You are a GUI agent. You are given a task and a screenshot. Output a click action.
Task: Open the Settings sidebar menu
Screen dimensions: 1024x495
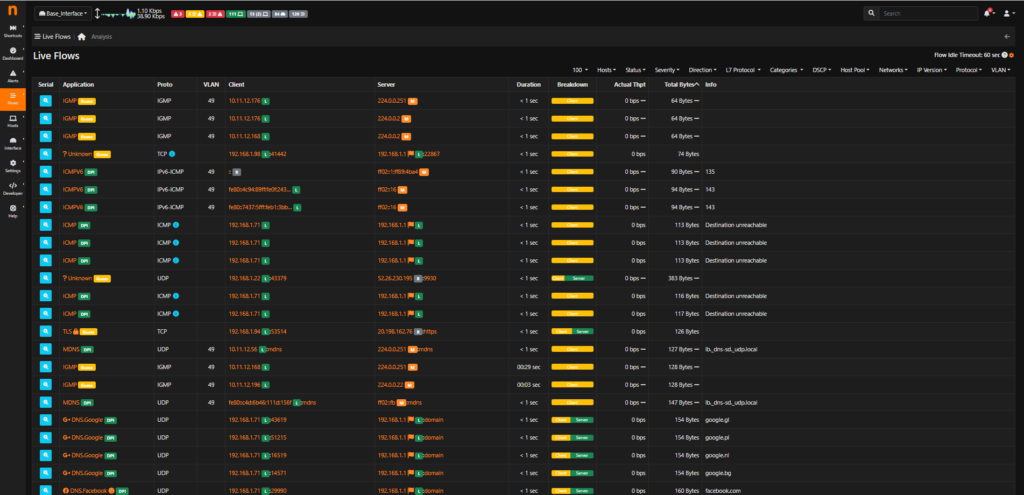coord(13,166)
